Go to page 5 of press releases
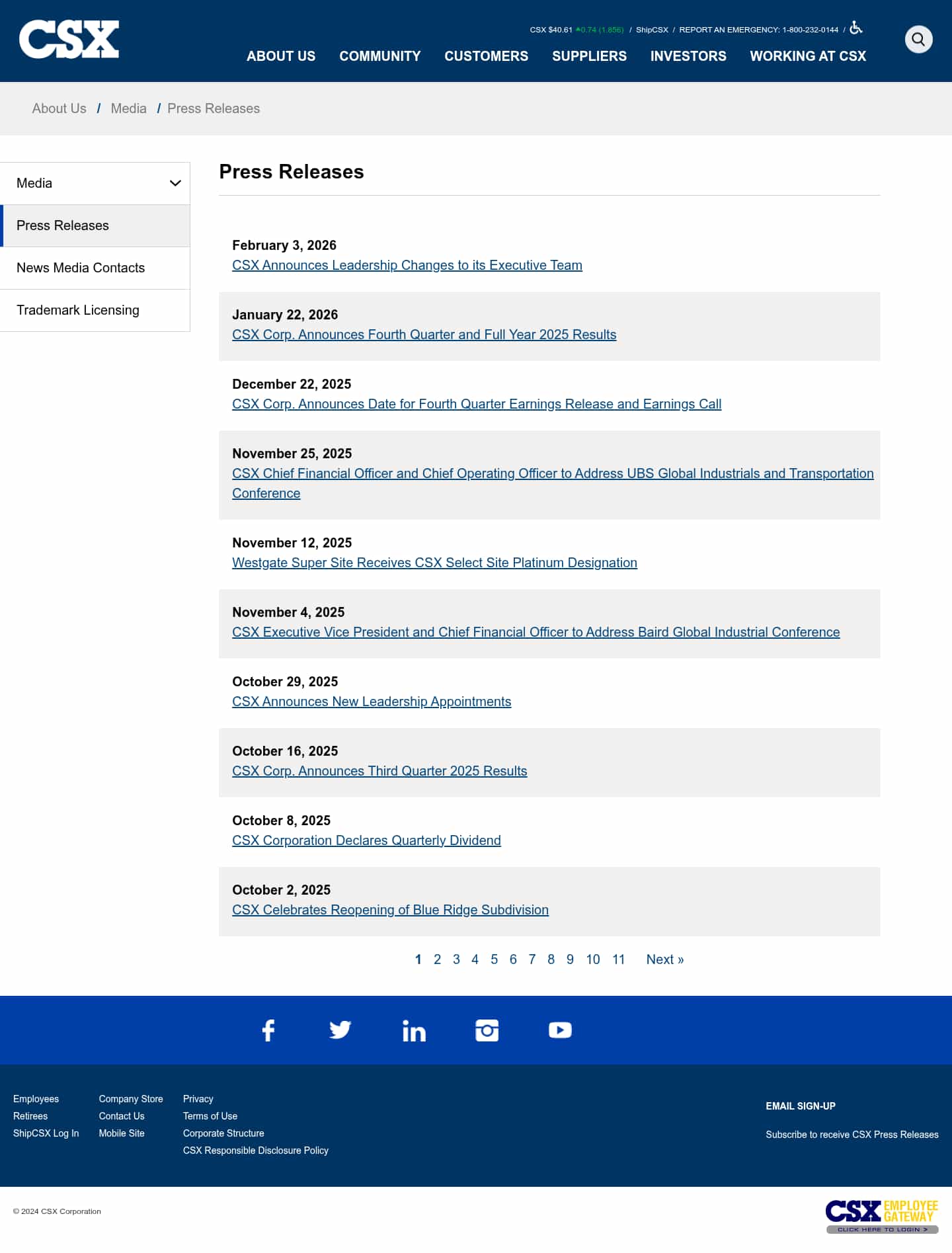This screenshot has height=1253, width=952. coord(494,959)
